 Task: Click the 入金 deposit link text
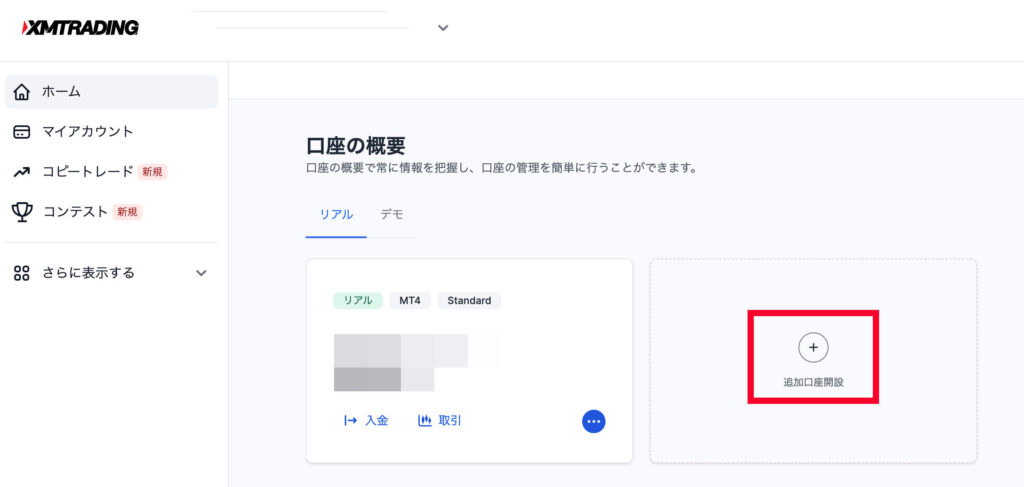[377, 421]
